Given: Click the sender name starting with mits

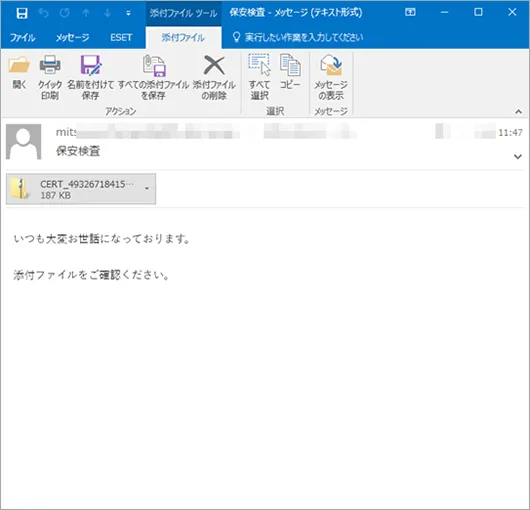Looking at the screenshot, I should point(66,132).
